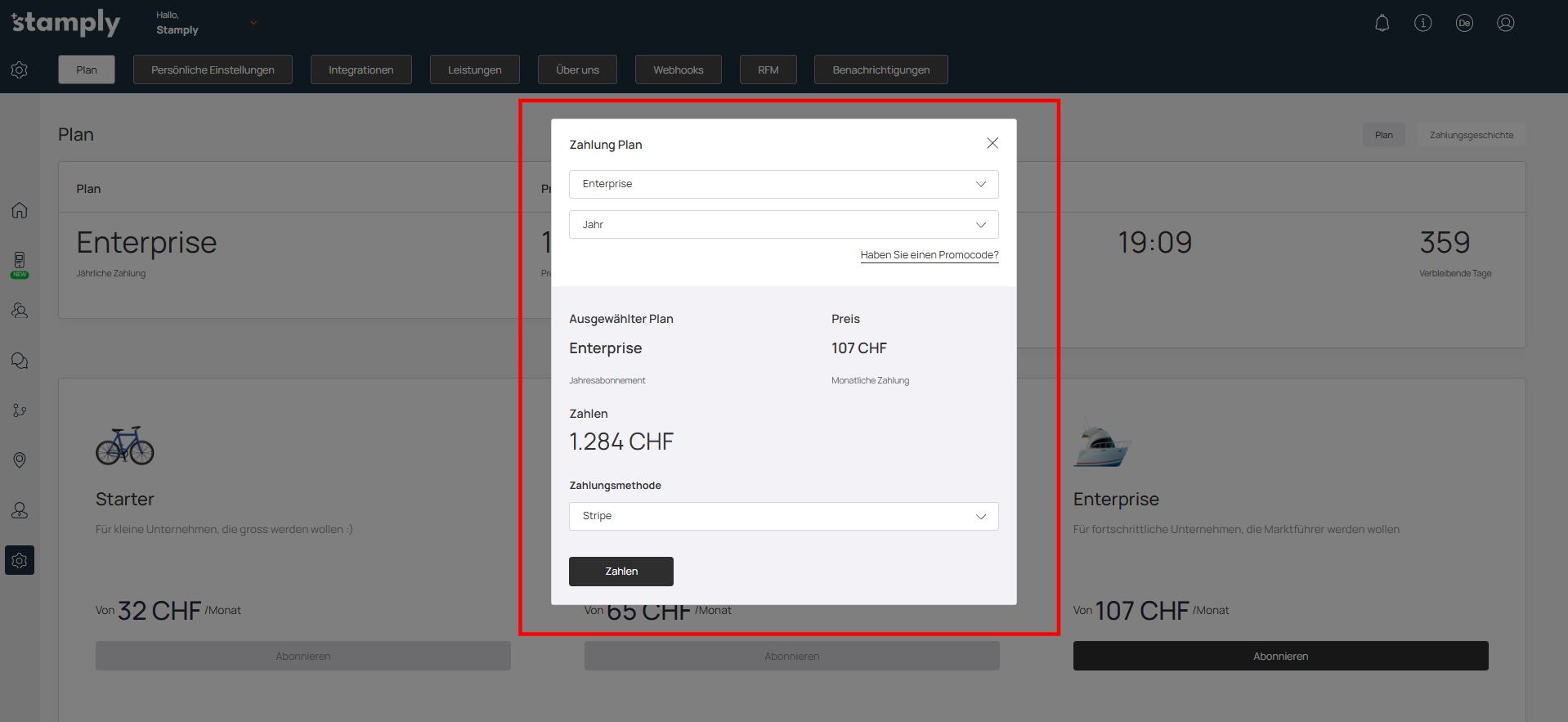Open the location pin sidebar icon
Screen dimensions: 1568x722
(x=20, y=460)
